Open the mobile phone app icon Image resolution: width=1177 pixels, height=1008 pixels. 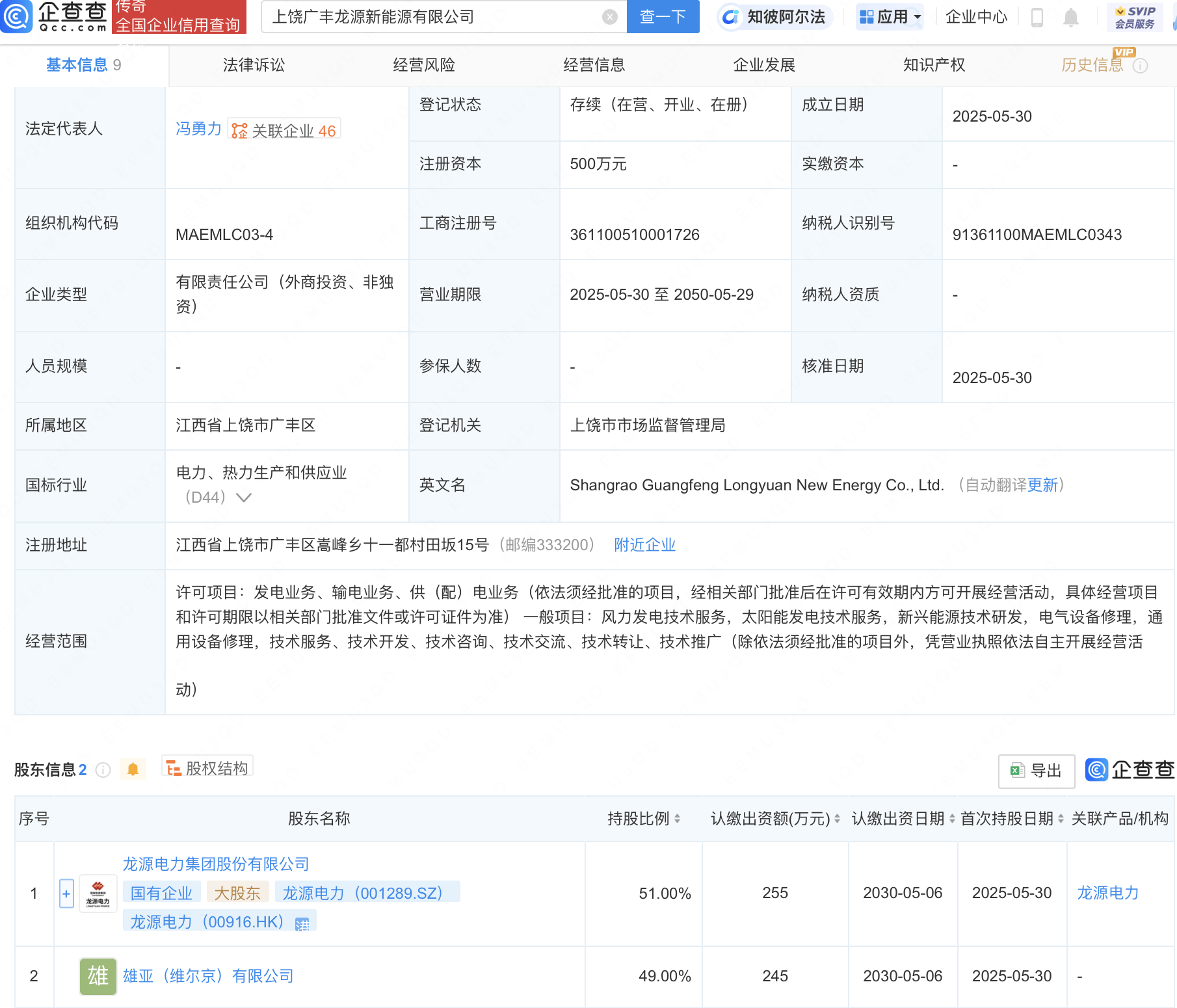click(1037, 17)
